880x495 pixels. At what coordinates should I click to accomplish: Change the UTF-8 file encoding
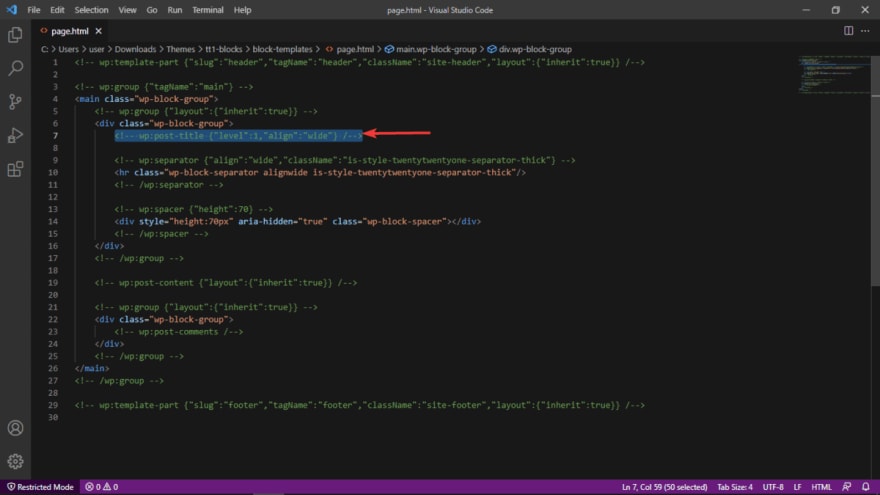(x=773, y=487)
